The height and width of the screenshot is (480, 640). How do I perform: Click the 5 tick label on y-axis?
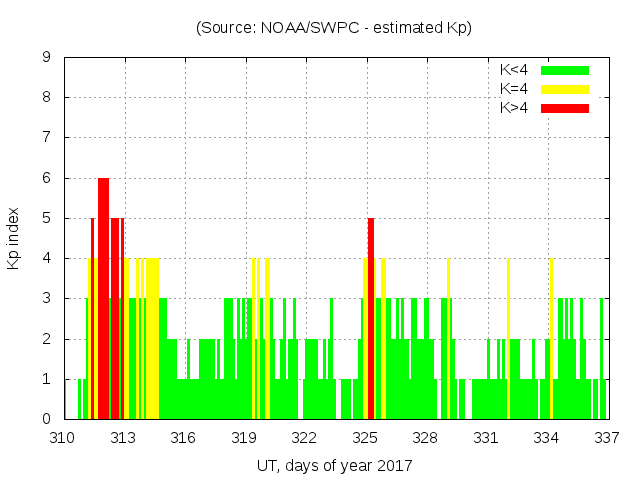click(48, 218)
